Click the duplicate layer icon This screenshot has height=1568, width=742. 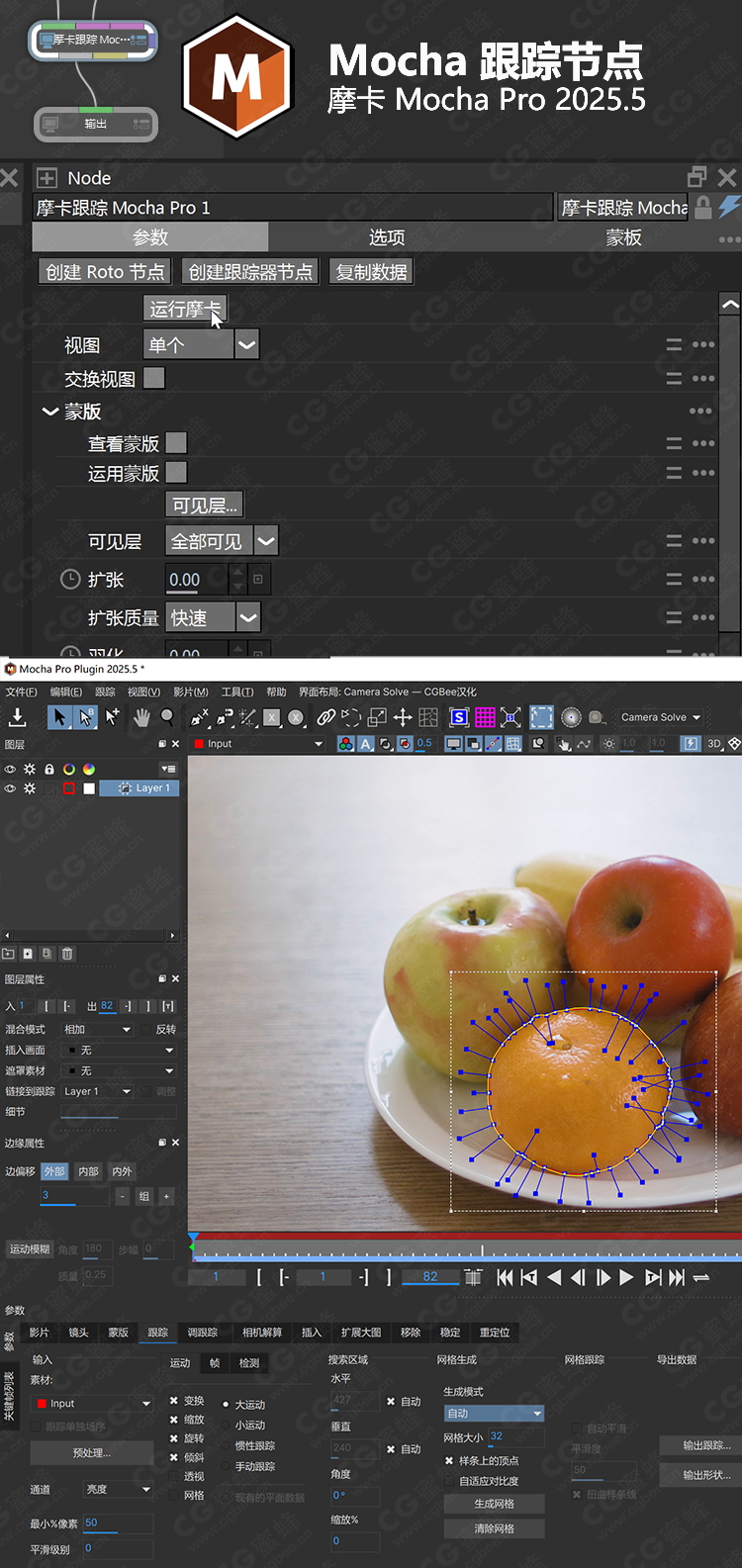click(x=46, y=954)
